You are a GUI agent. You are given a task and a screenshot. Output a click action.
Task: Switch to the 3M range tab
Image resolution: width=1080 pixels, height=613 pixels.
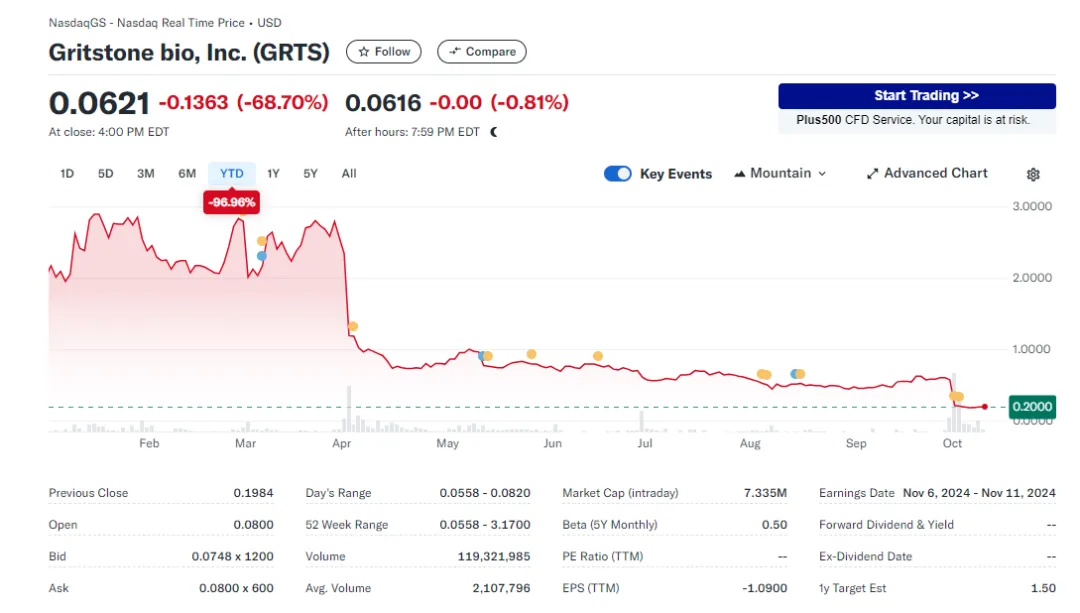[146, 174]
